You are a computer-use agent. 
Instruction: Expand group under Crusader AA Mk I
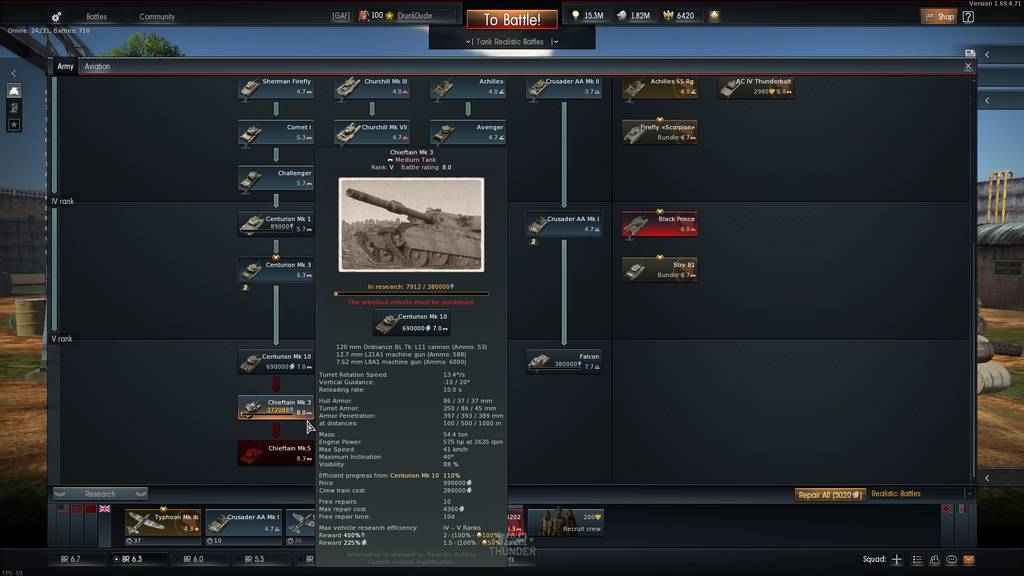[x=534, y=242]
